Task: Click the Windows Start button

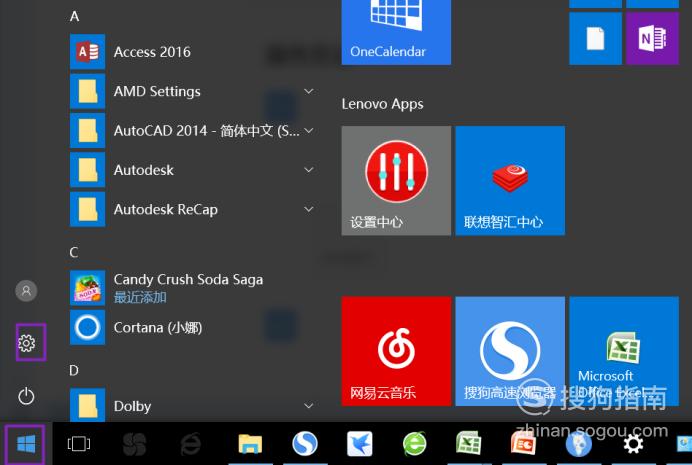Action: (x=26, y=444)
